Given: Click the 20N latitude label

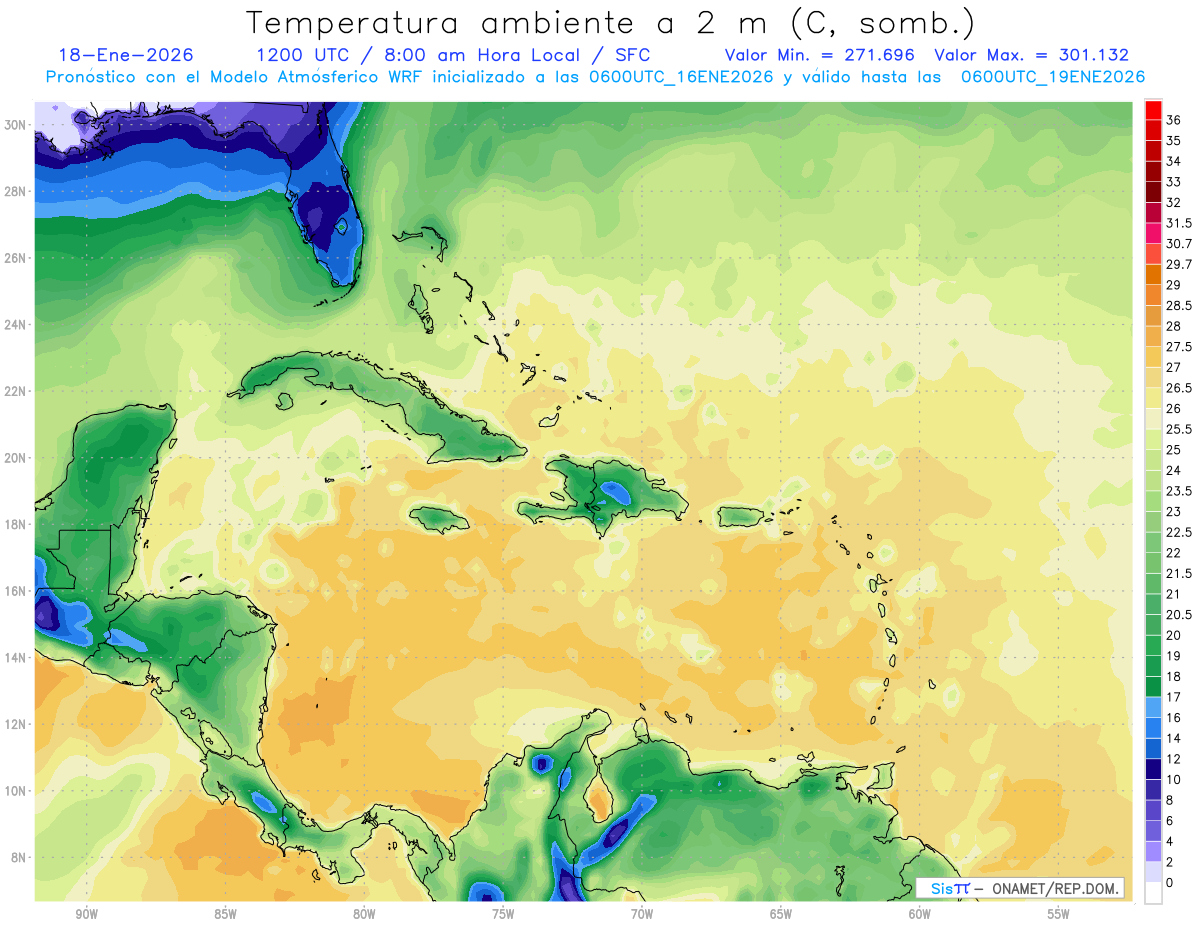Looking at the screenshot, I should pyautogui.click(x=15, y=458).
